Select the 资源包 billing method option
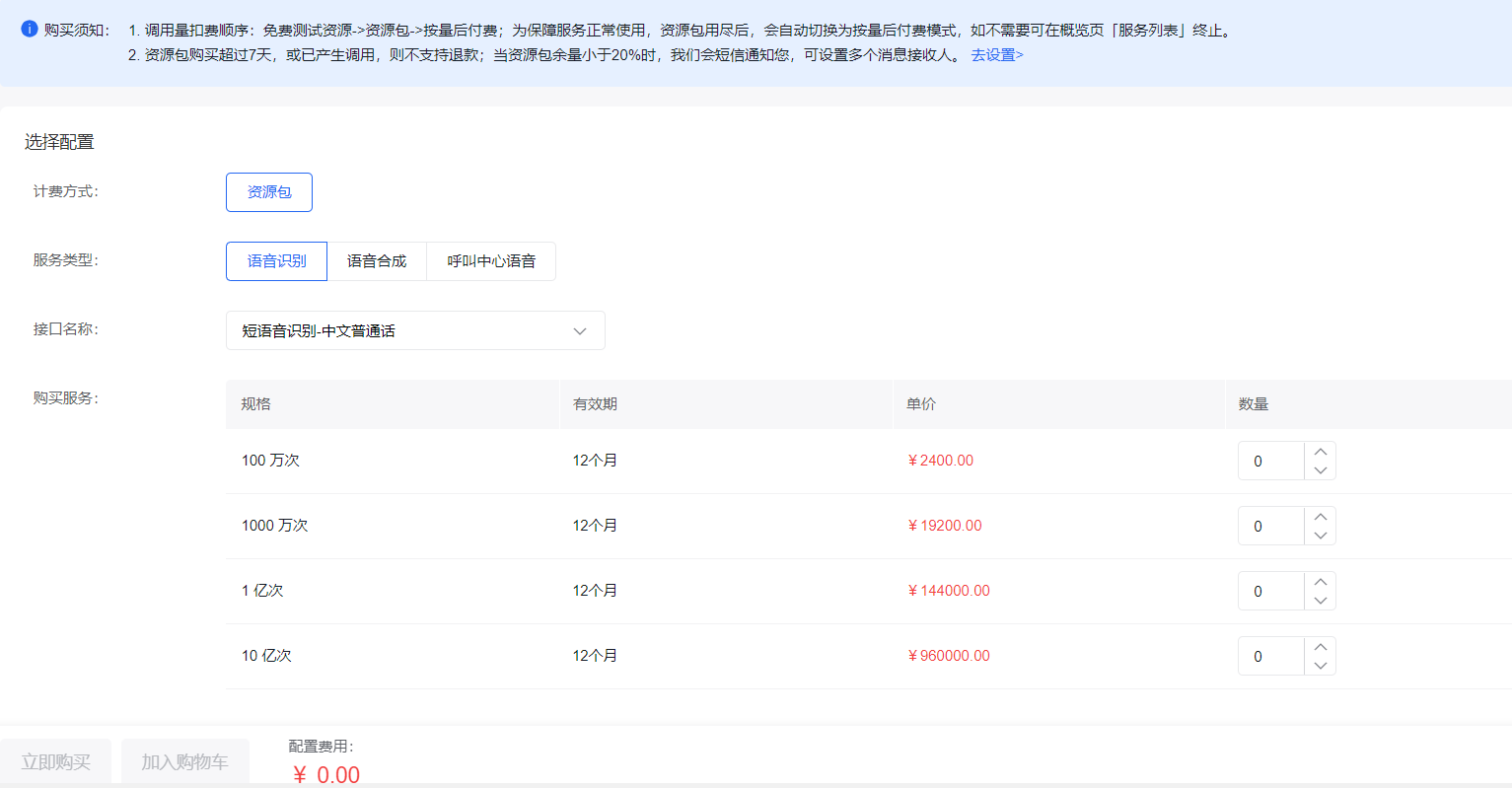Screen dimensions: 1512x788 pos(269,192)
